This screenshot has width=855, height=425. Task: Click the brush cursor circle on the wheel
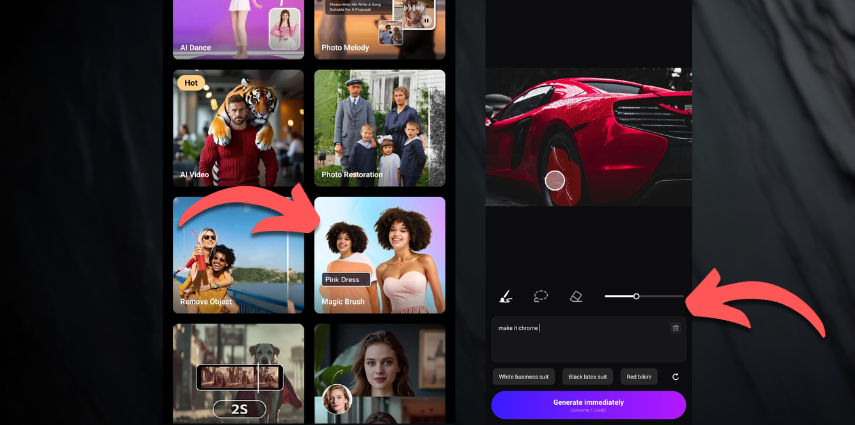(x=555, y=181)
